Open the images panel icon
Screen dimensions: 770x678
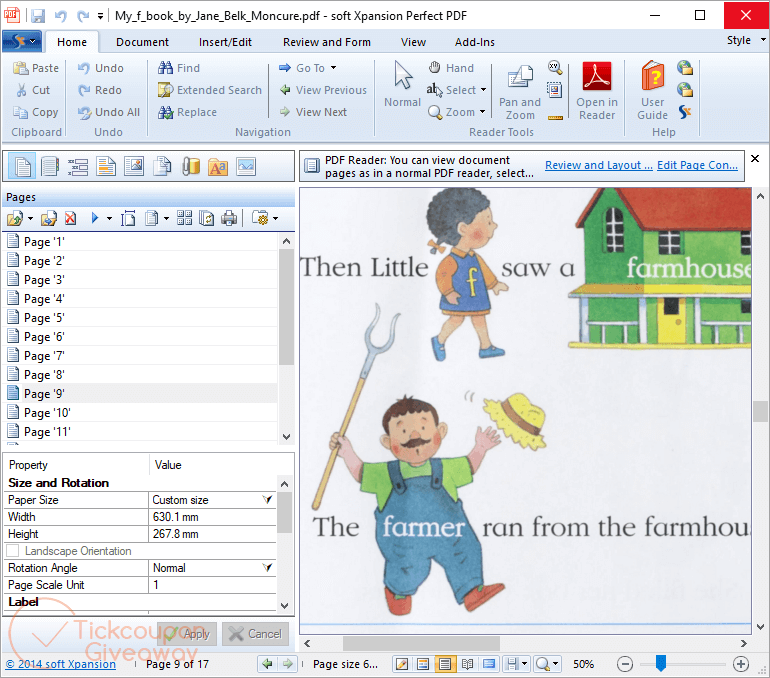click(134, 166)
